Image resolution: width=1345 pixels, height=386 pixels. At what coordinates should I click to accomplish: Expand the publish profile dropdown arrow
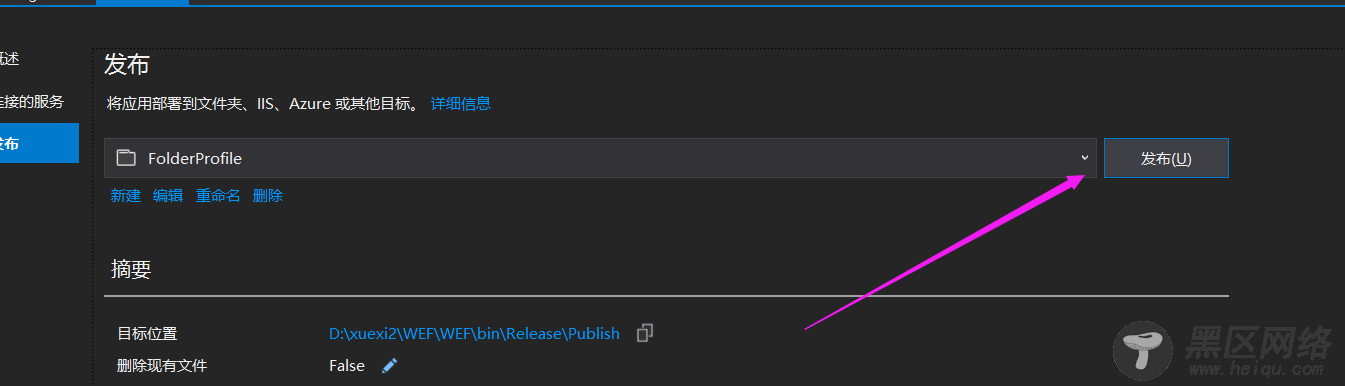click(x=1085, y=158)
